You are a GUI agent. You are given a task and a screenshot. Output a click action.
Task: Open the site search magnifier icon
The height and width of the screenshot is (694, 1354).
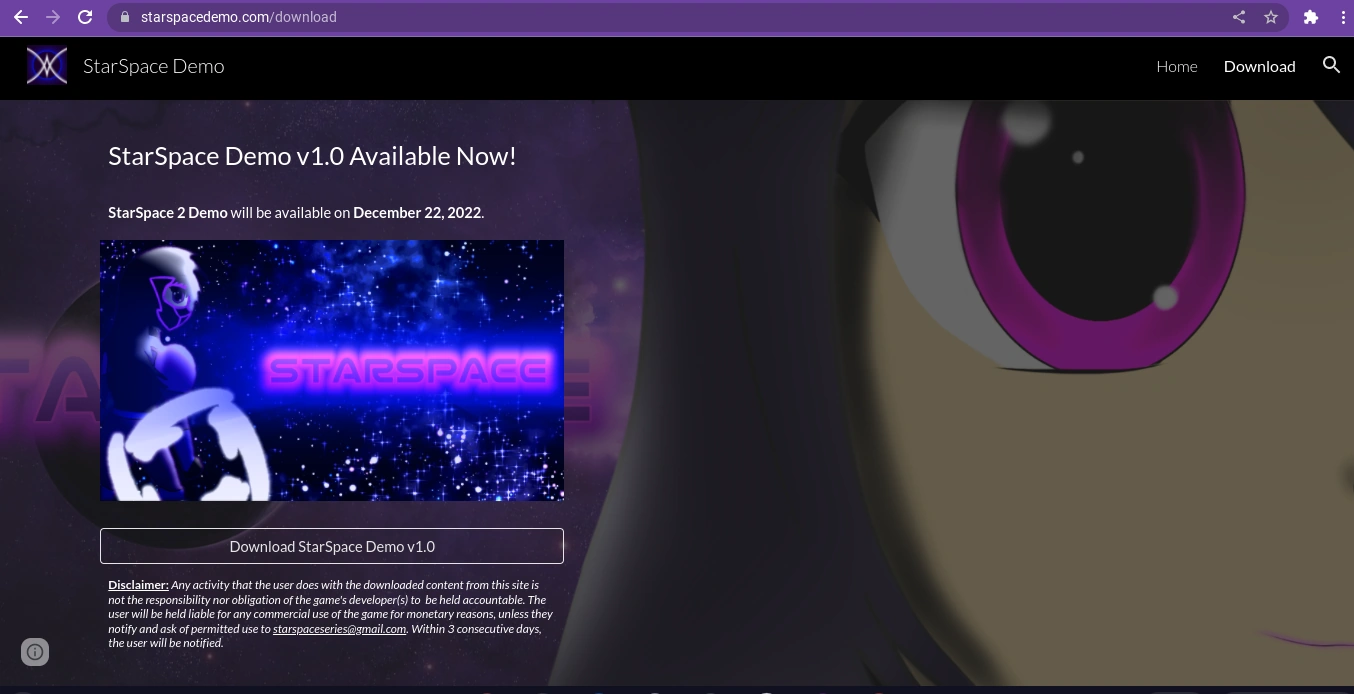click(1331, 65)
